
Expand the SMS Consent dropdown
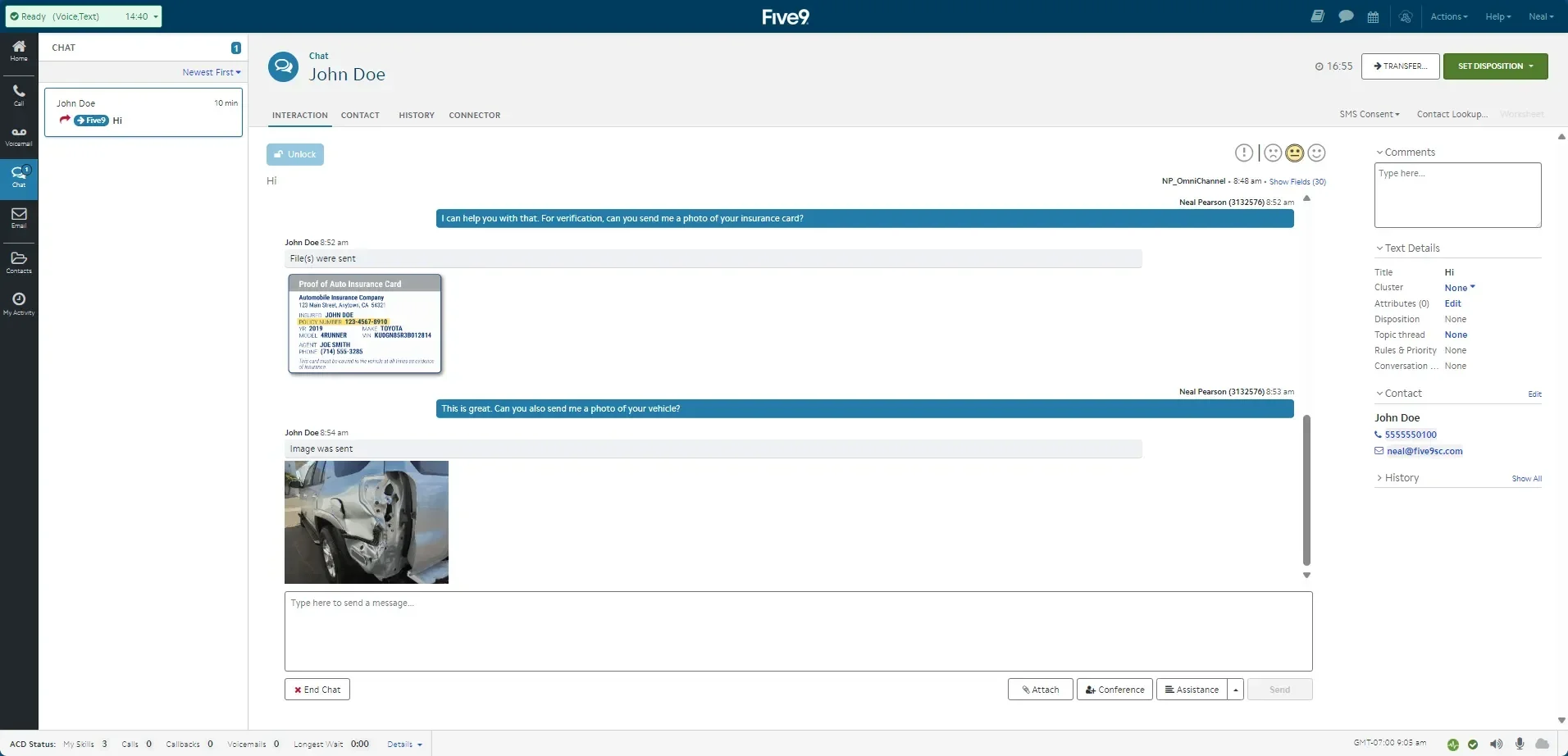click(1368, 114)
